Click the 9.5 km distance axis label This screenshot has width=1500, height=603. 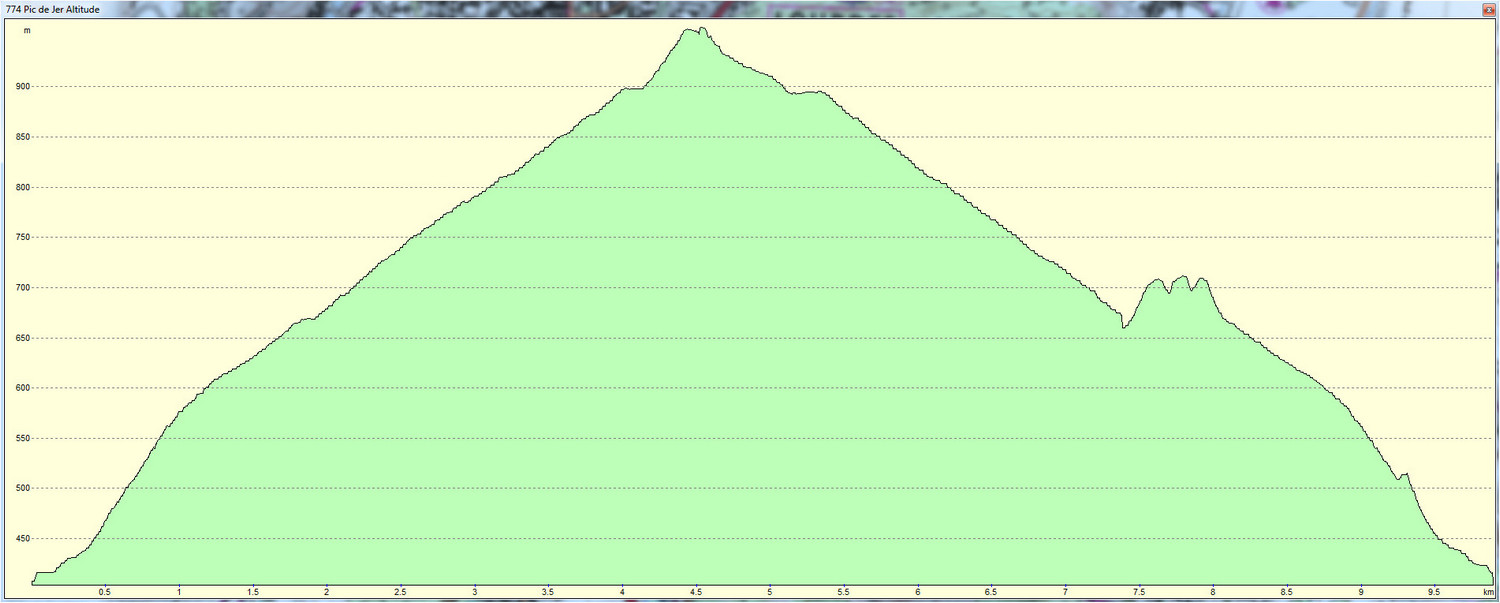point(1435,592)
